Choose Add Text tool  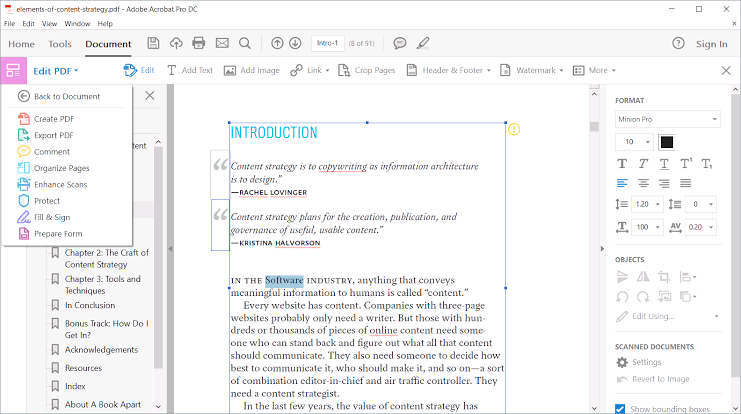(190, 70)
